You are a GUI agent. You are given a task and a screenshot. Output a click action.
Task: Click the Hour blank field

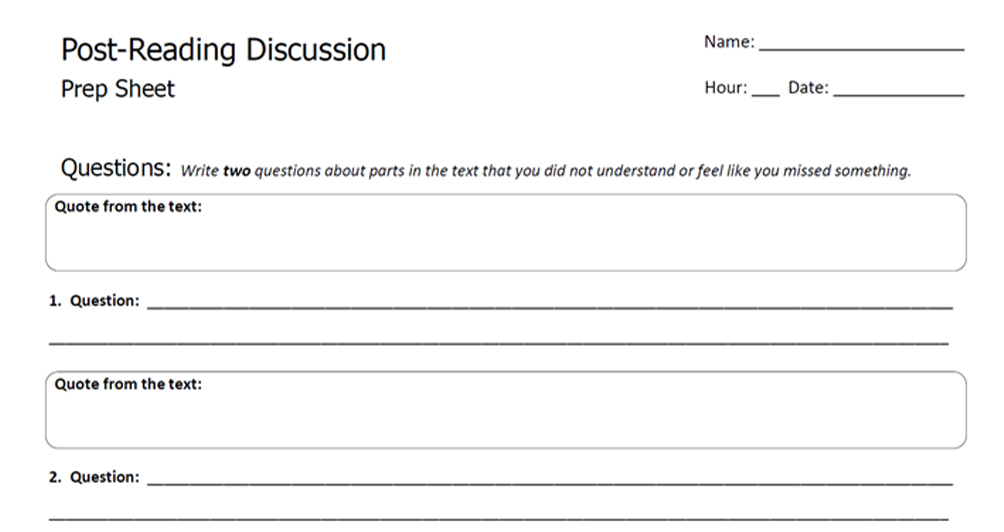click(x=764, y=91)
